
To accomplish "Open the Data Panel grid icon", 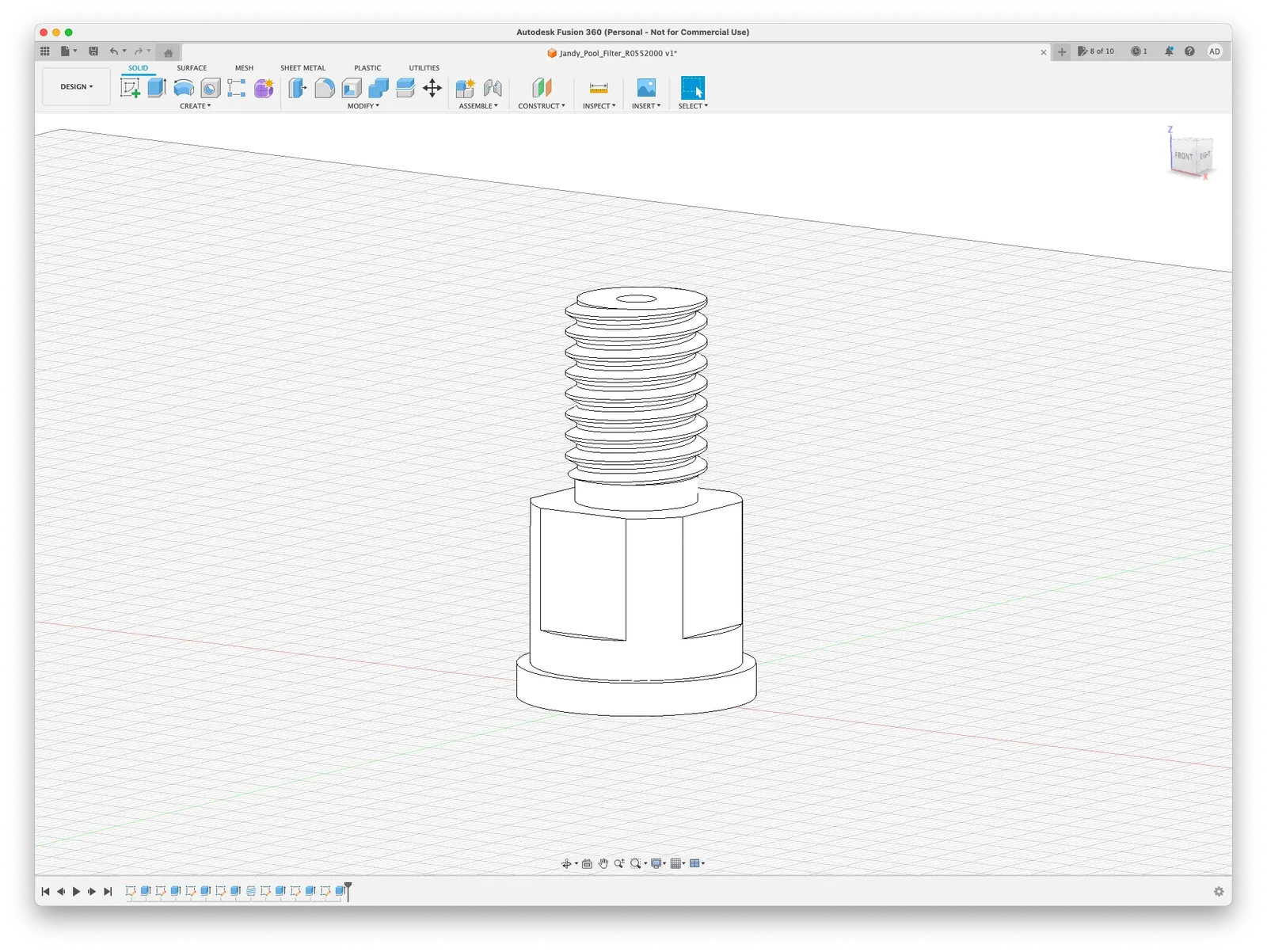I will [45, 51].
